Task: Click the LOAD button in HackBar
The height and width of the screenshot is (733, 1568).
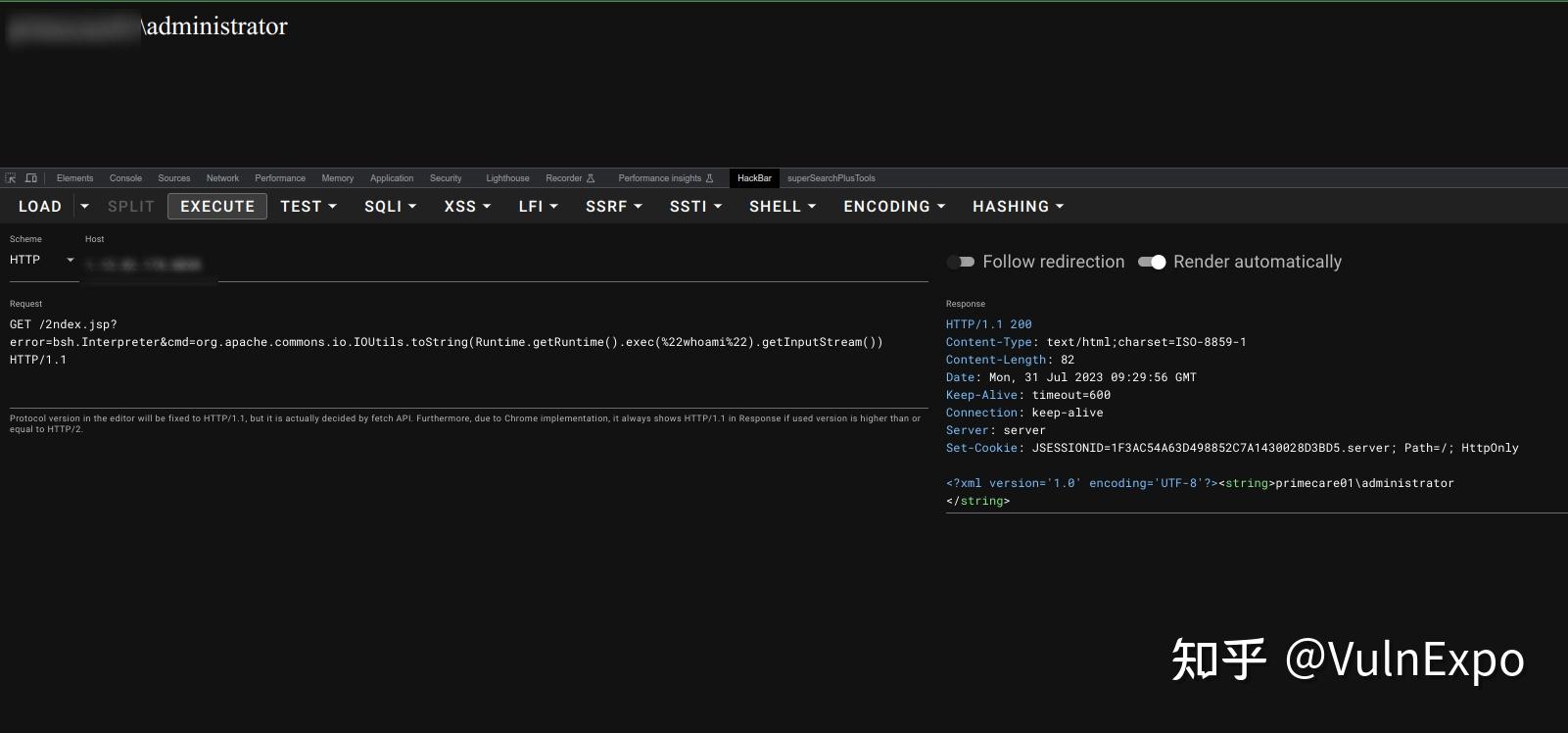Action: click(x=40, y=206)
